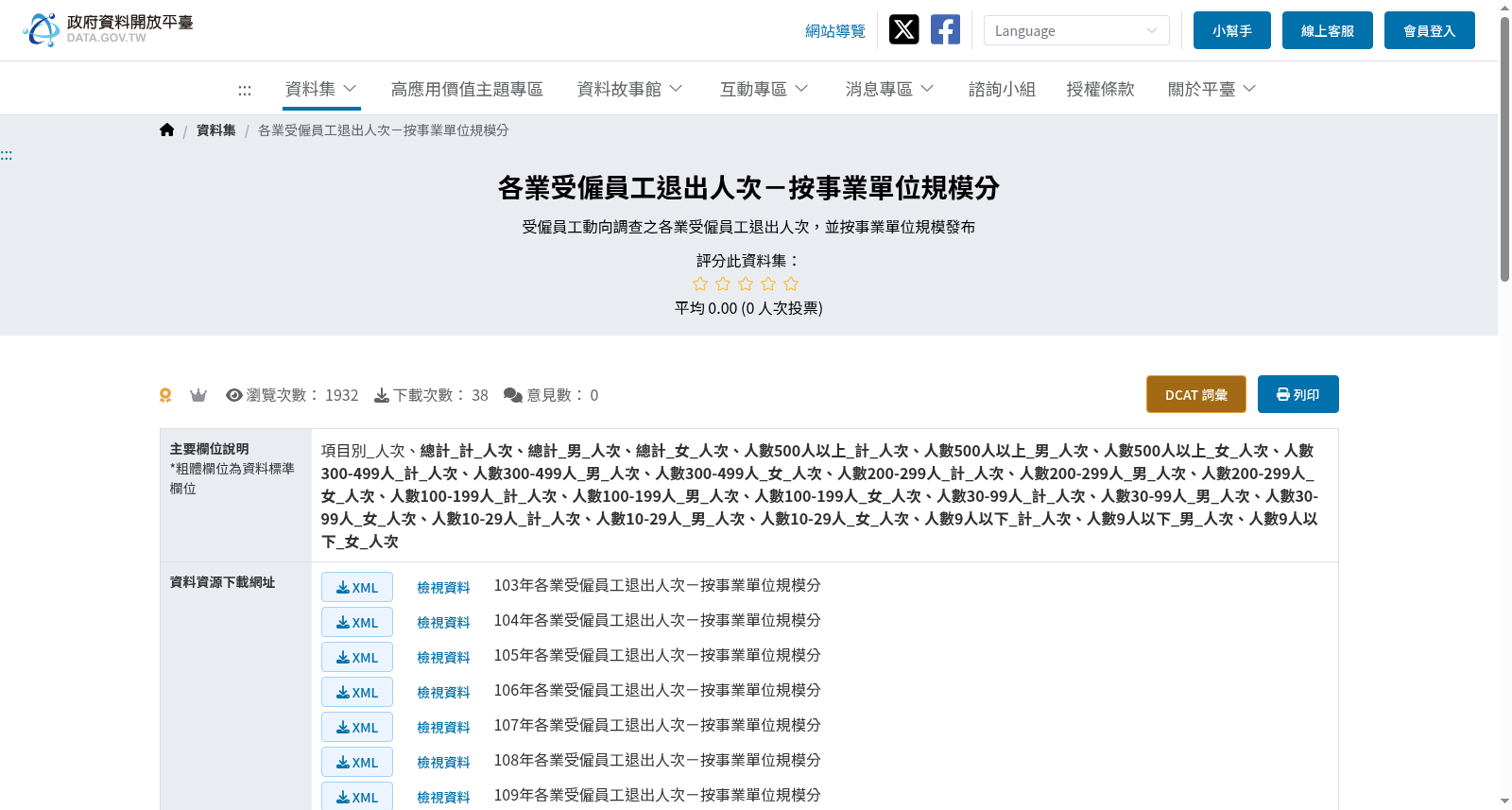The image size is (1512, 810).
Task: Click the eye icon beside 瀏覽次數
Action: [234, 395]
